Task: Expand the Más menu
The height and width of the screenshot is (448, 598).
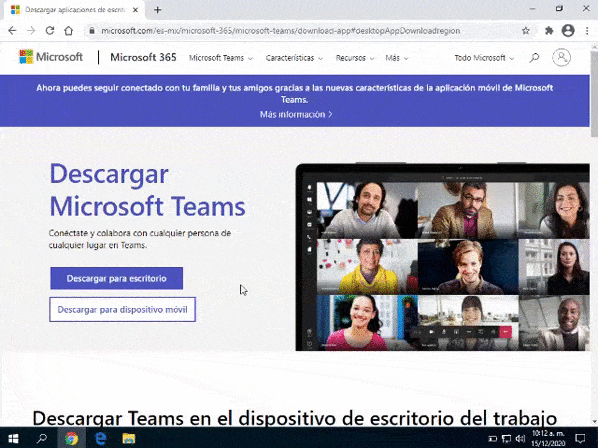Action: [x=397, y=58]
